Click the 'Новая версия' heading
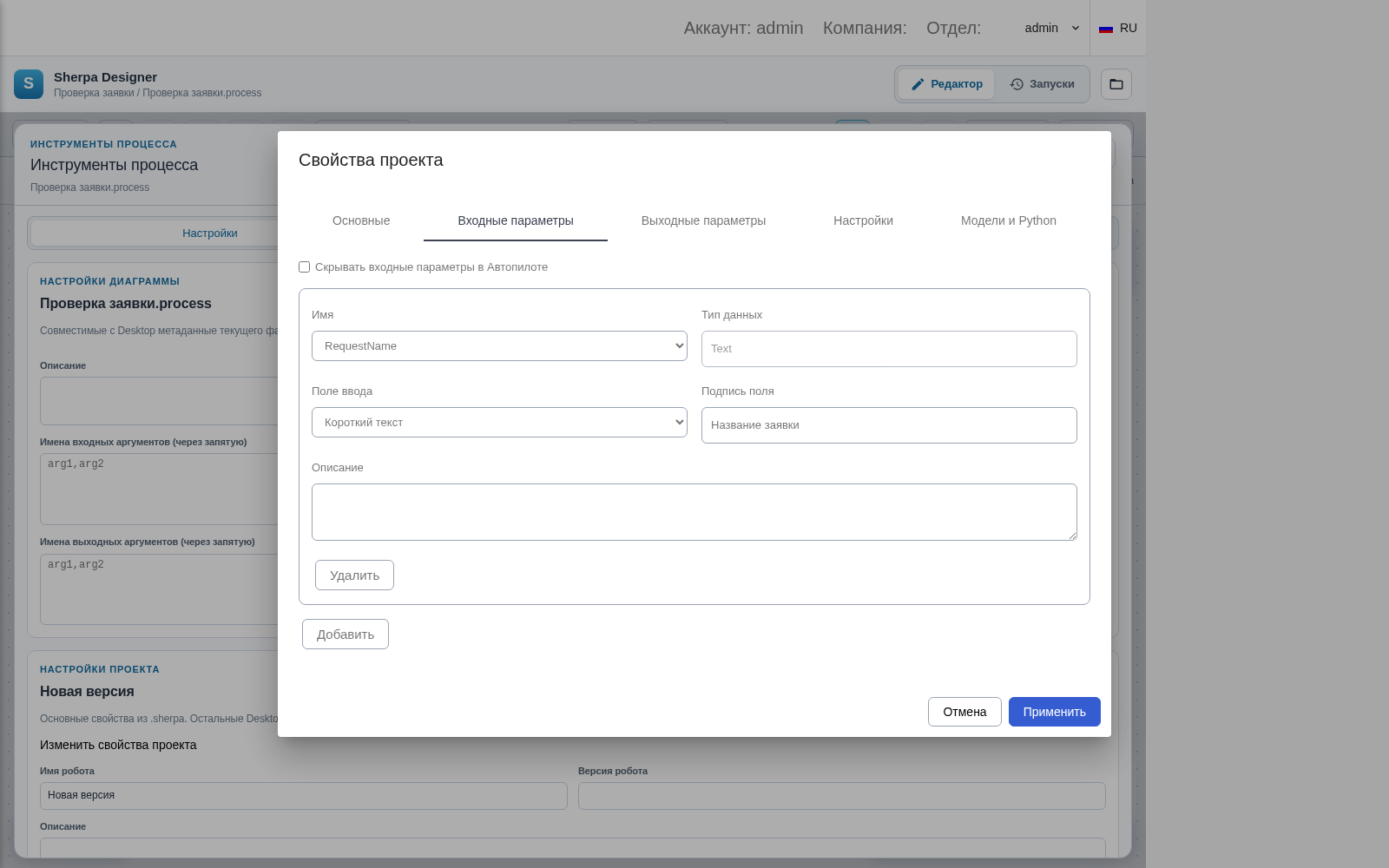 click(x=87, y=692)
